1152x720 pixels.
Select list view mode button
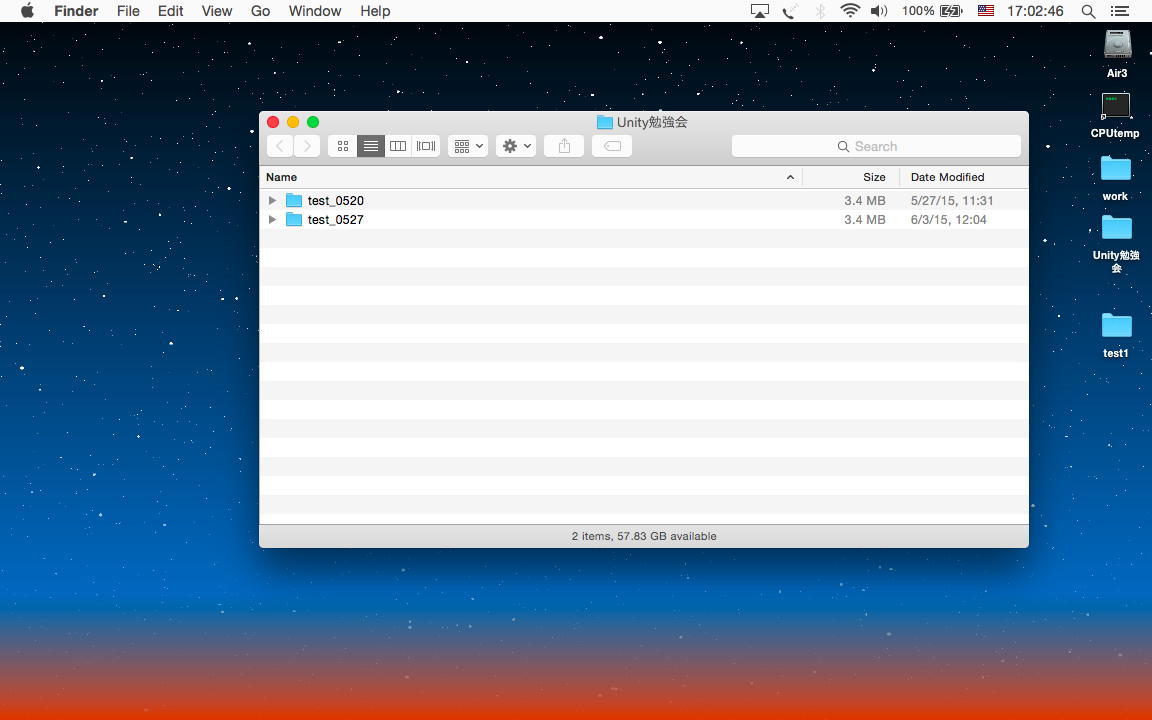[371, 146]
